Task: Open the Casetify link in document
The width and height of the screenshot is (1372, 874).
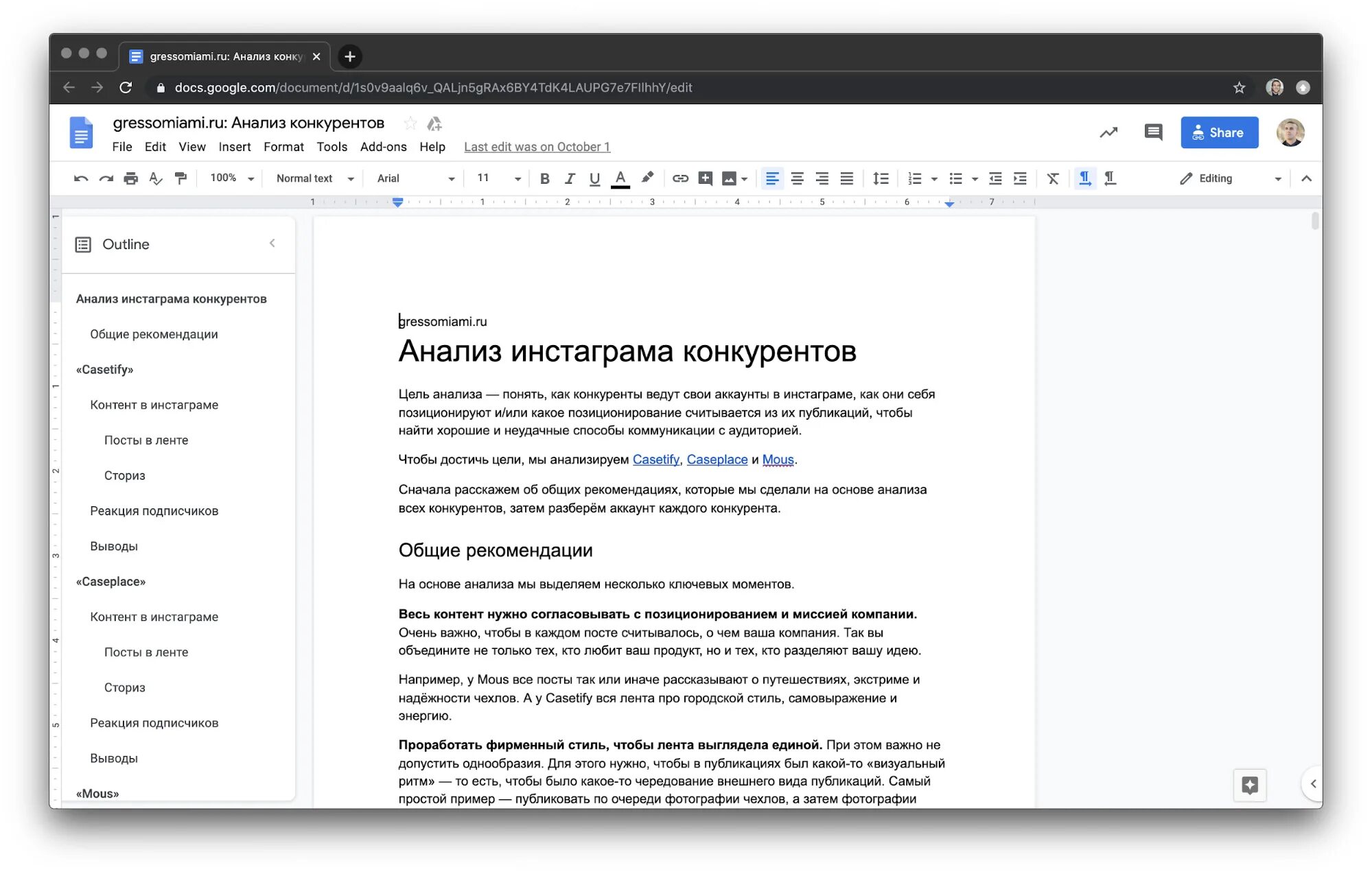Action: coord(655,460)
